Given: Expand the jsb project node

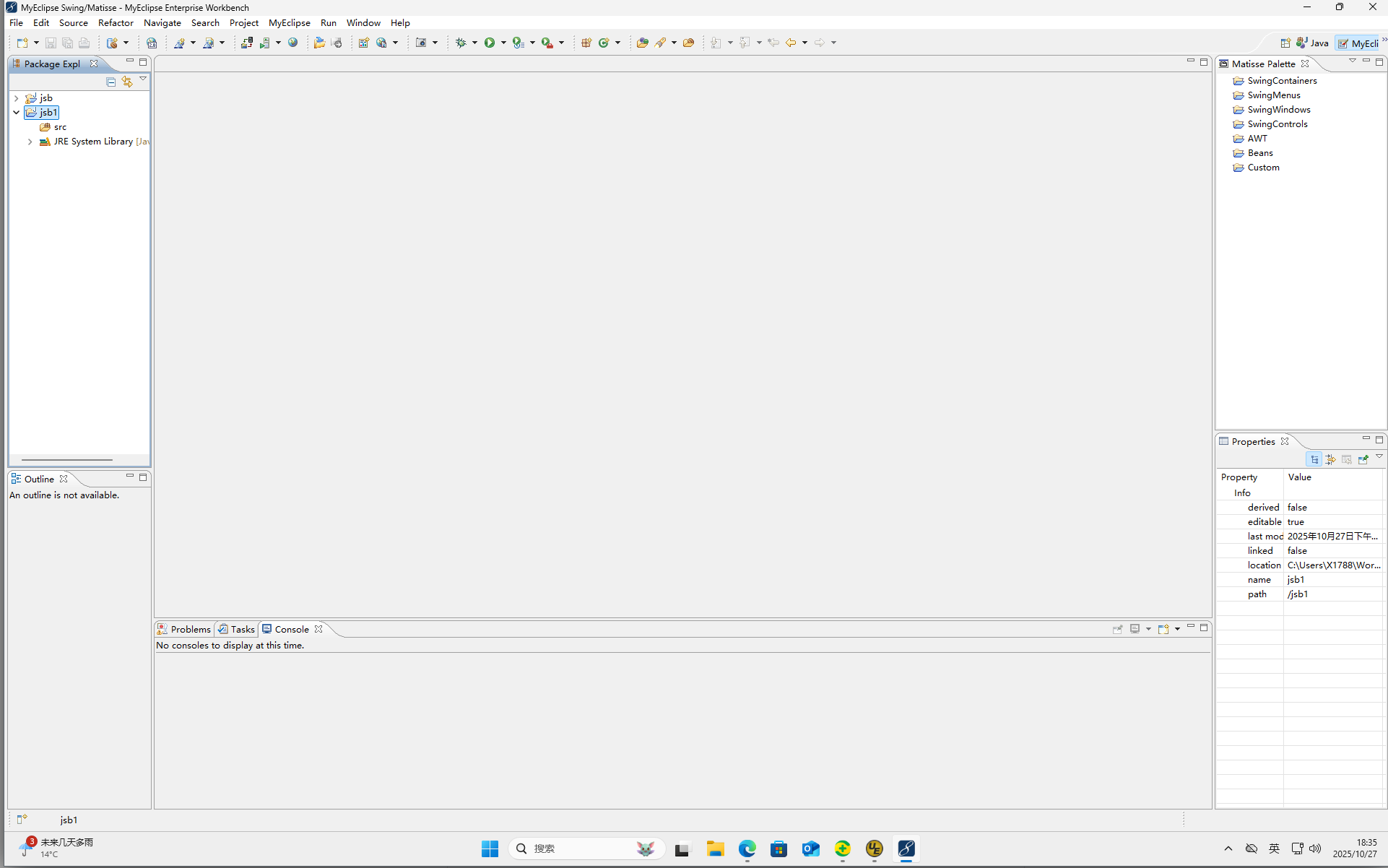Looking at the screenshot, I should click(16, 97).
